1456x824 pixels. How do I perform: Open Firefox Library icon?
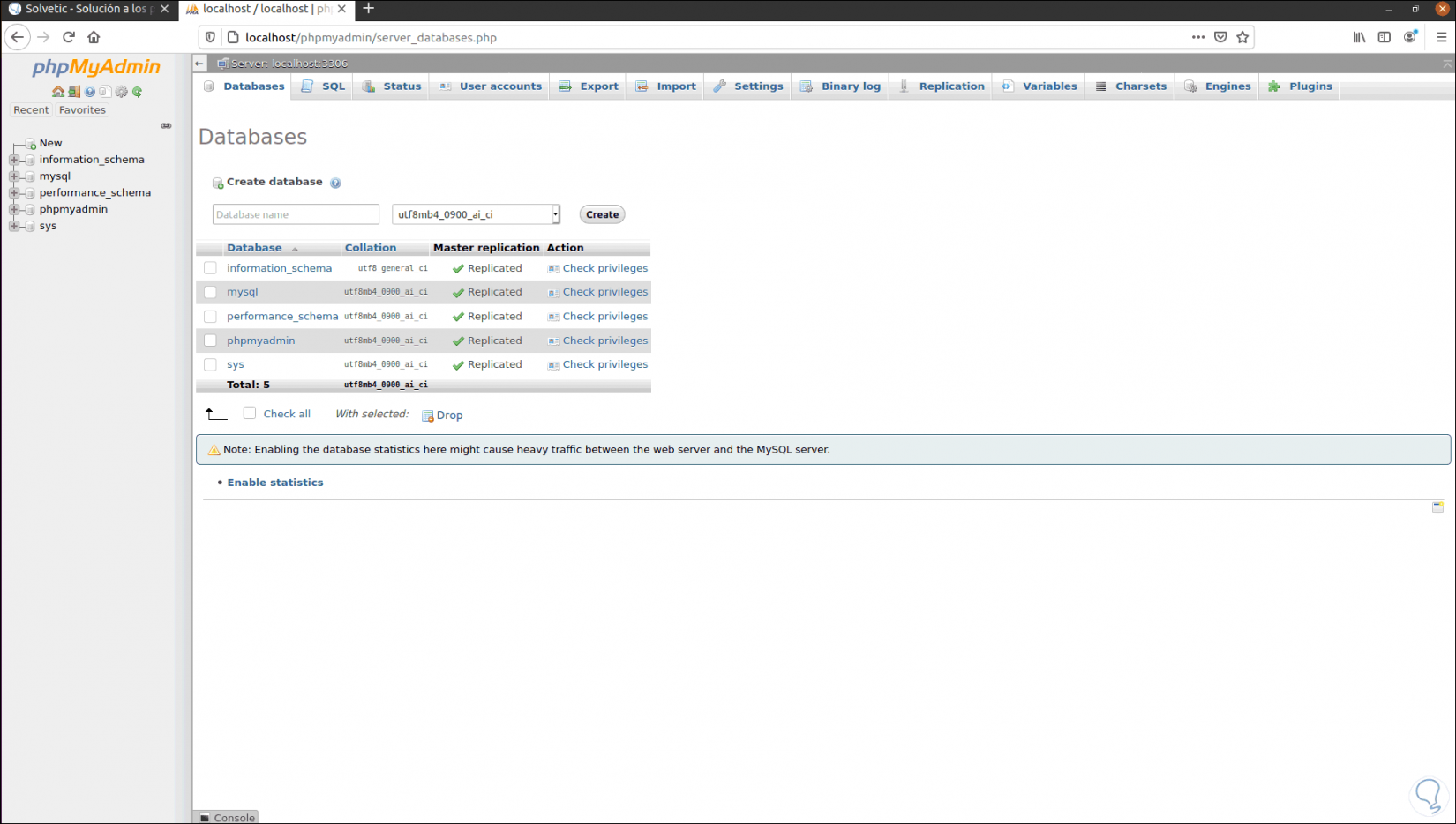tap(1360, 37)
